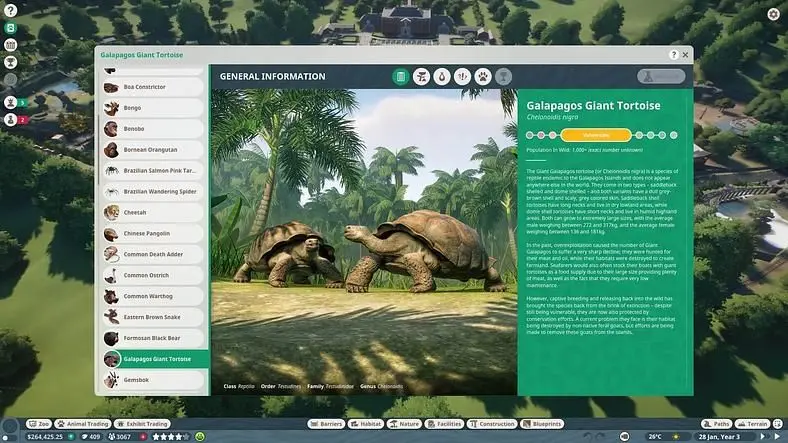Open the food and water tab icon
The width and height of the screenshot is (788, 443).
442,77
